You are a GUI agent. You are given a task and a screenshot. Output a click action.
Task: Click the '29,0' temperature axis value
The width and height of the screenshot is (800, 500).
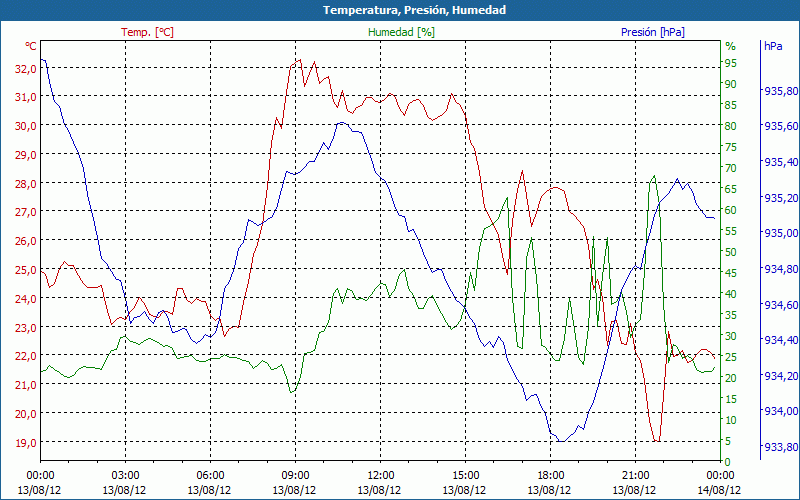(25, 155)
